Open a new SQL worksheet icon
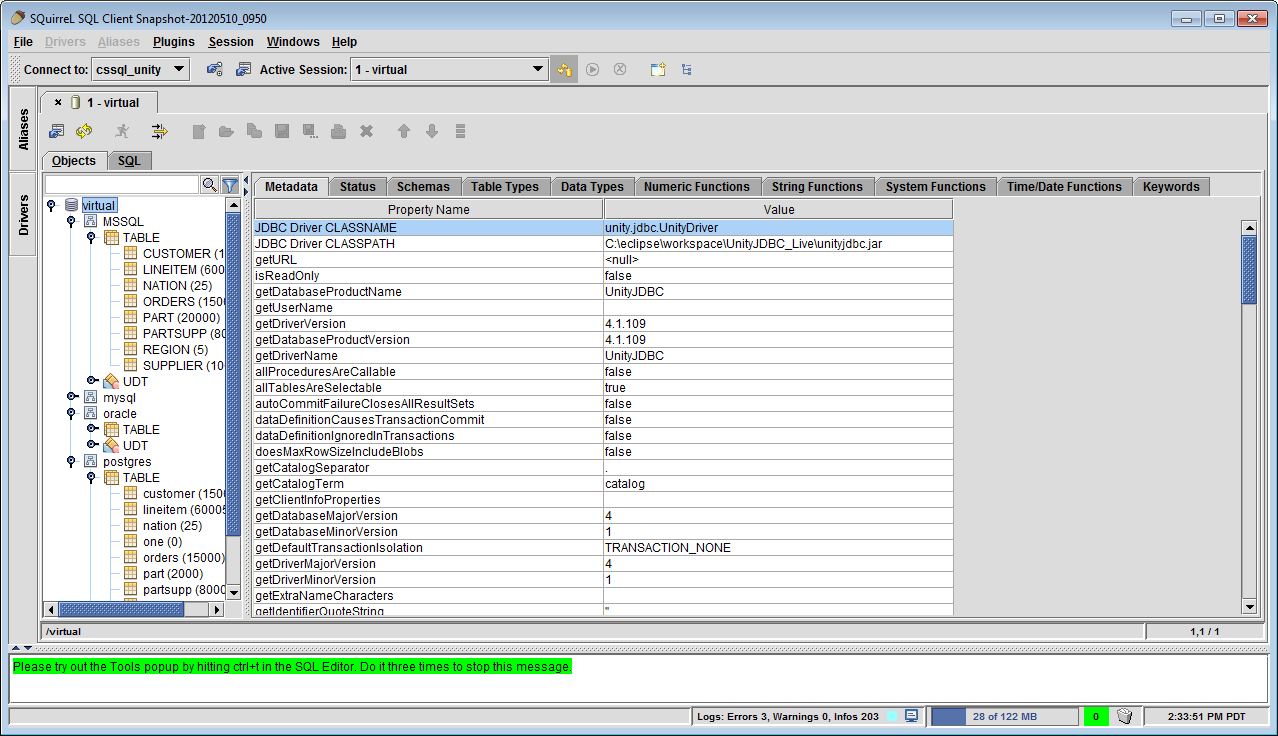The width and height of the screenshot is (1278, 736). [x=658, y=70]
